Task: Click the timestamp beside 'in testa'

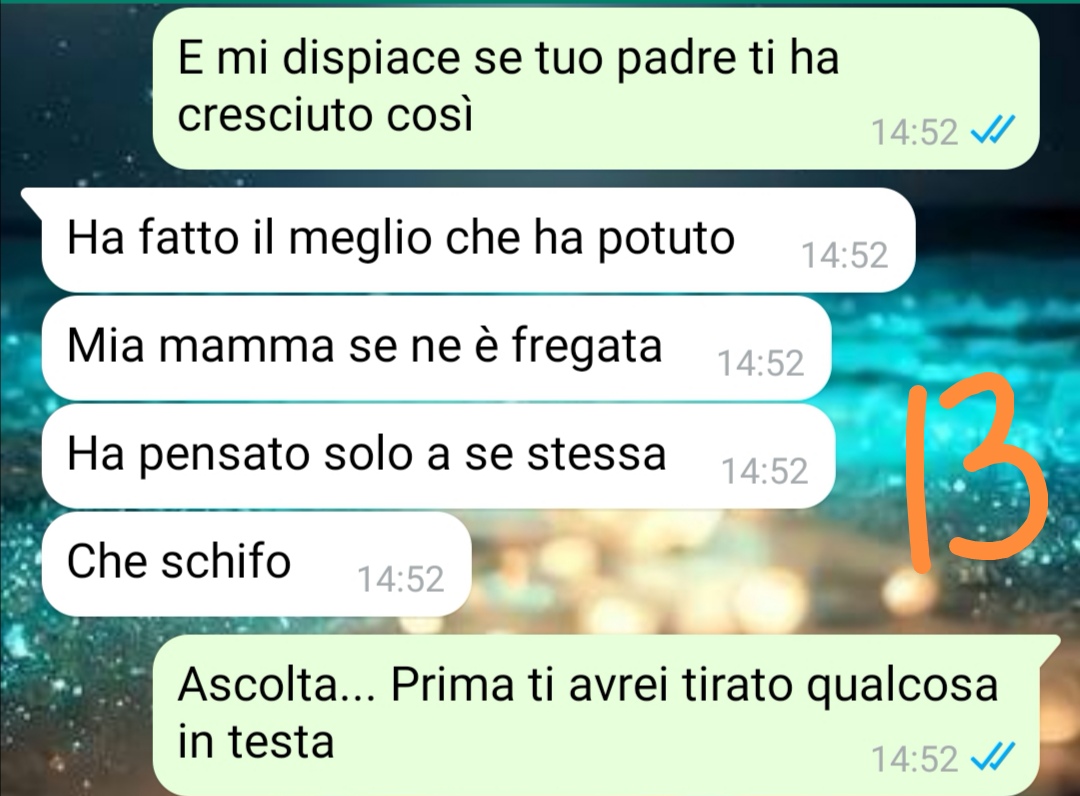Action: coord(915,759)
